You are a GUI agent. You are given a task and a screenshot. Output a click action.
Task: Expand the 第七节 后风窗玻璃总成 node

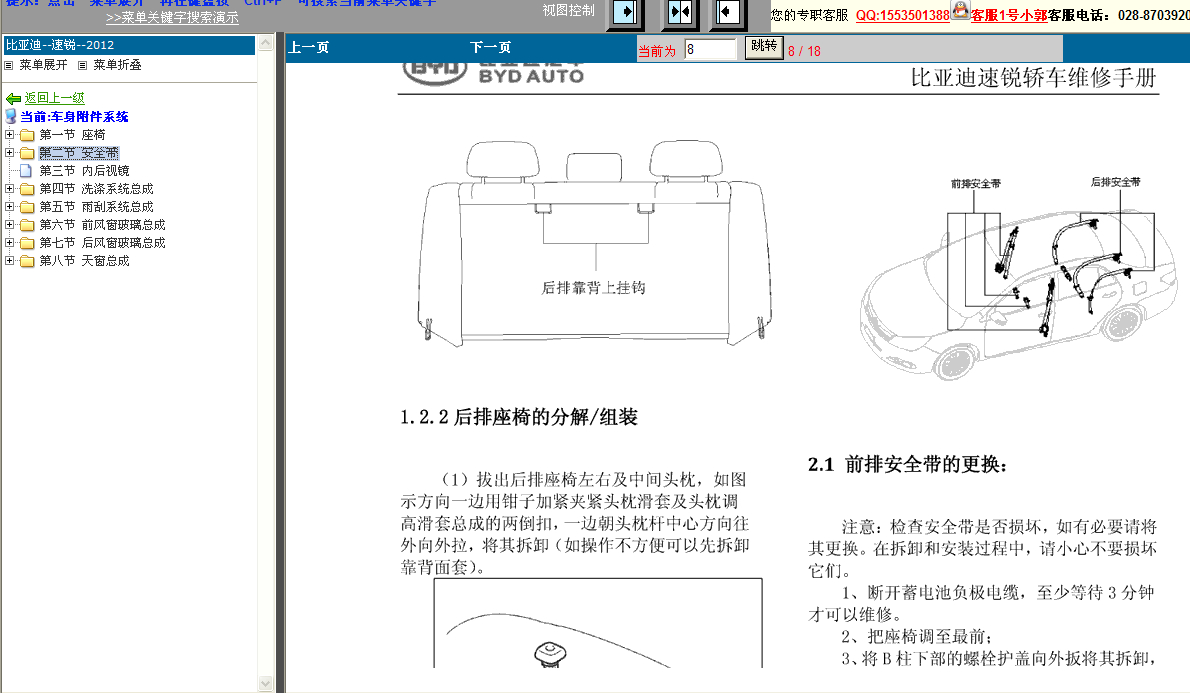[10, 242]
